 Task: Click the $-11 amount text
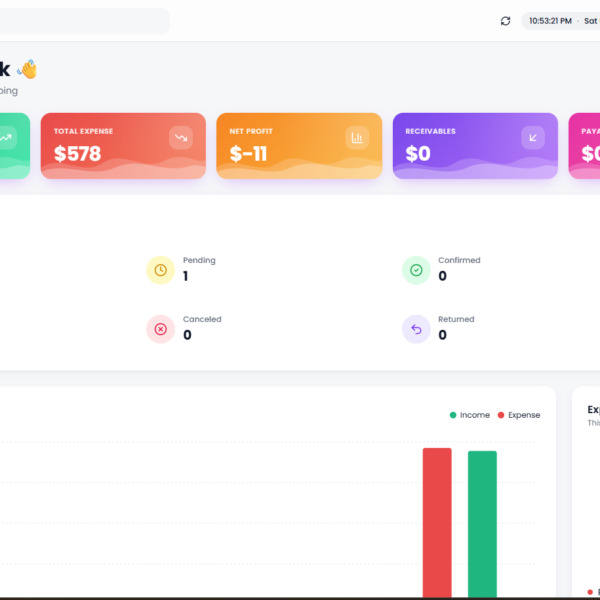coord(248,154)
